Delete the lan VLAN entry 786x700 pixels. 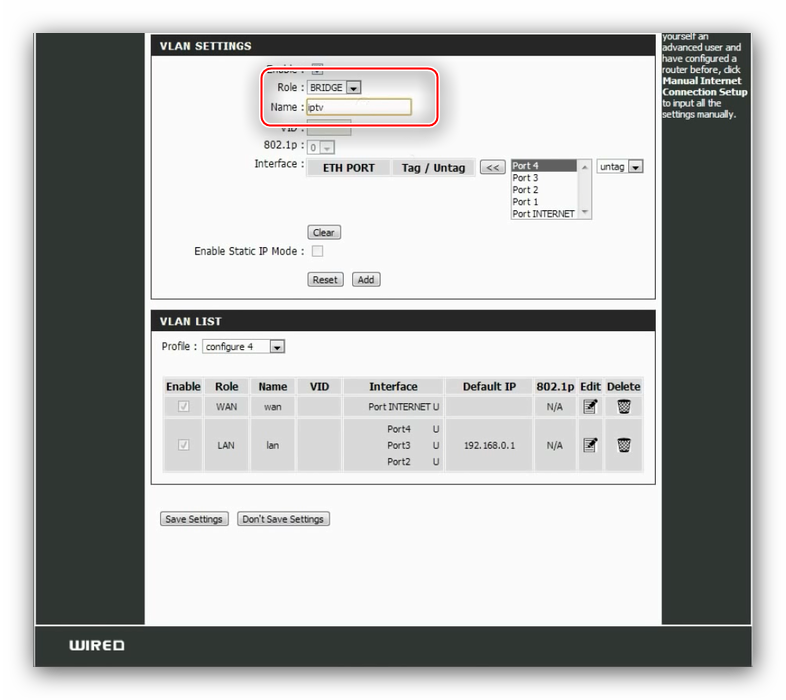(x=624, y=445)
